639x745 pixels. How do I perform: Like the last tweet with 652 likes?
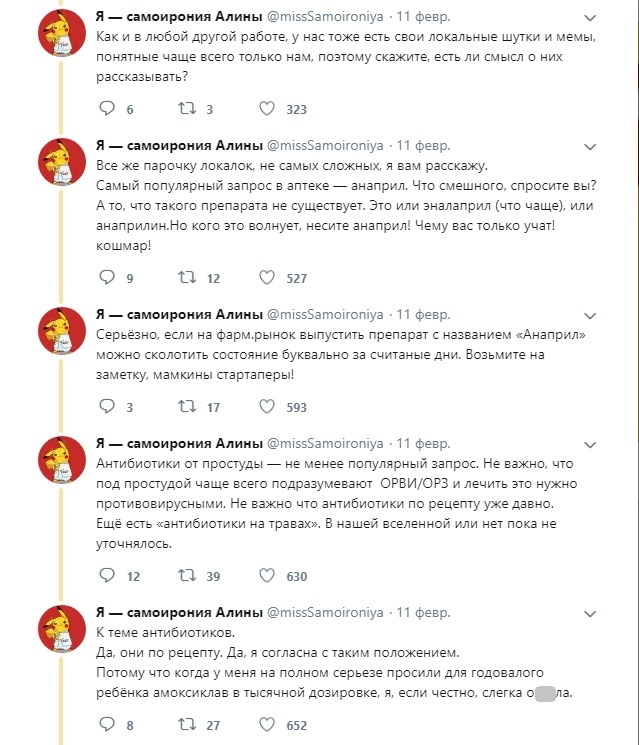(x=267, y=725)
